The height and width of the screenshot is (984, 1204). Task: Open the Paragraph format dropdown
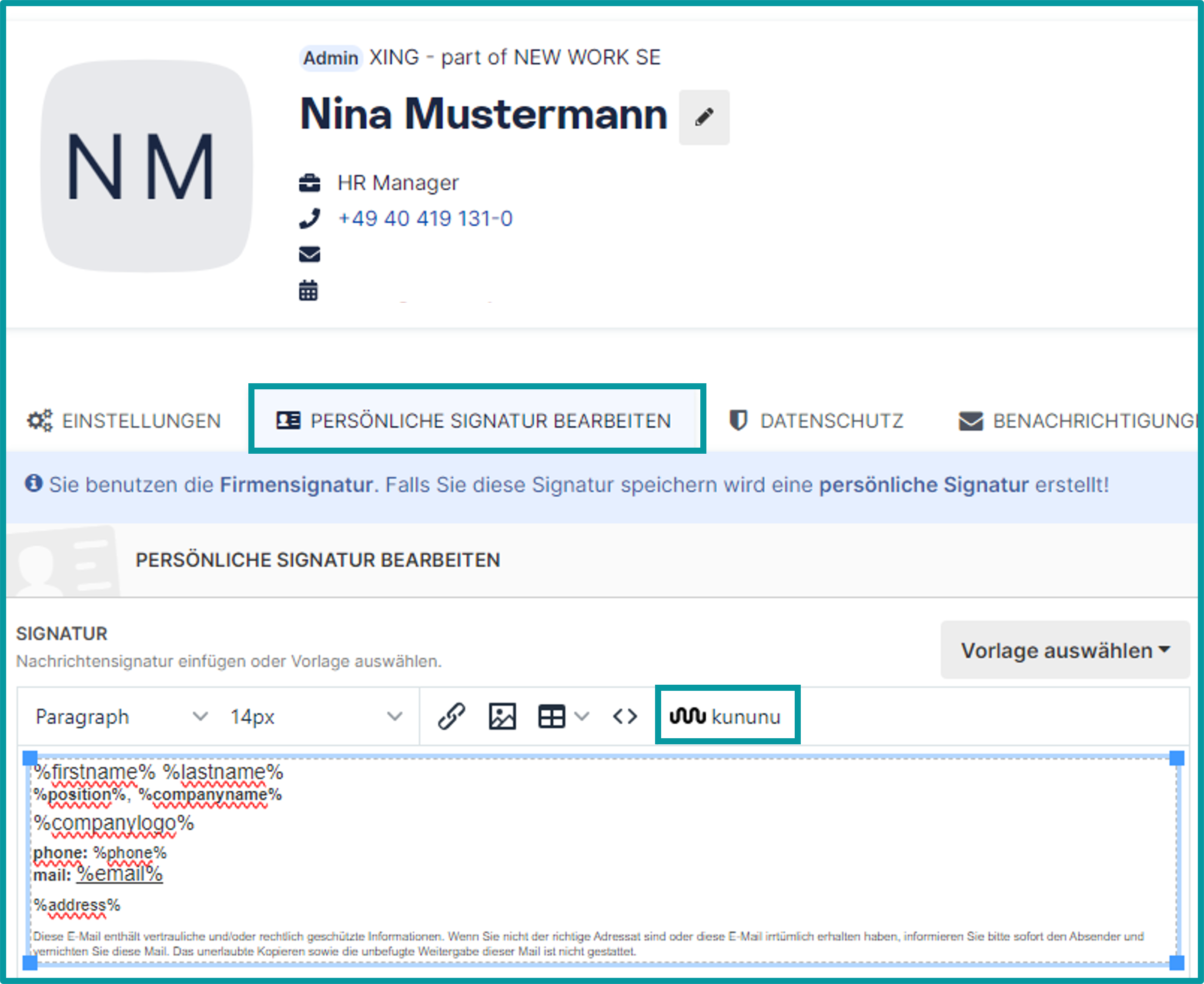(x=121, y=716)
